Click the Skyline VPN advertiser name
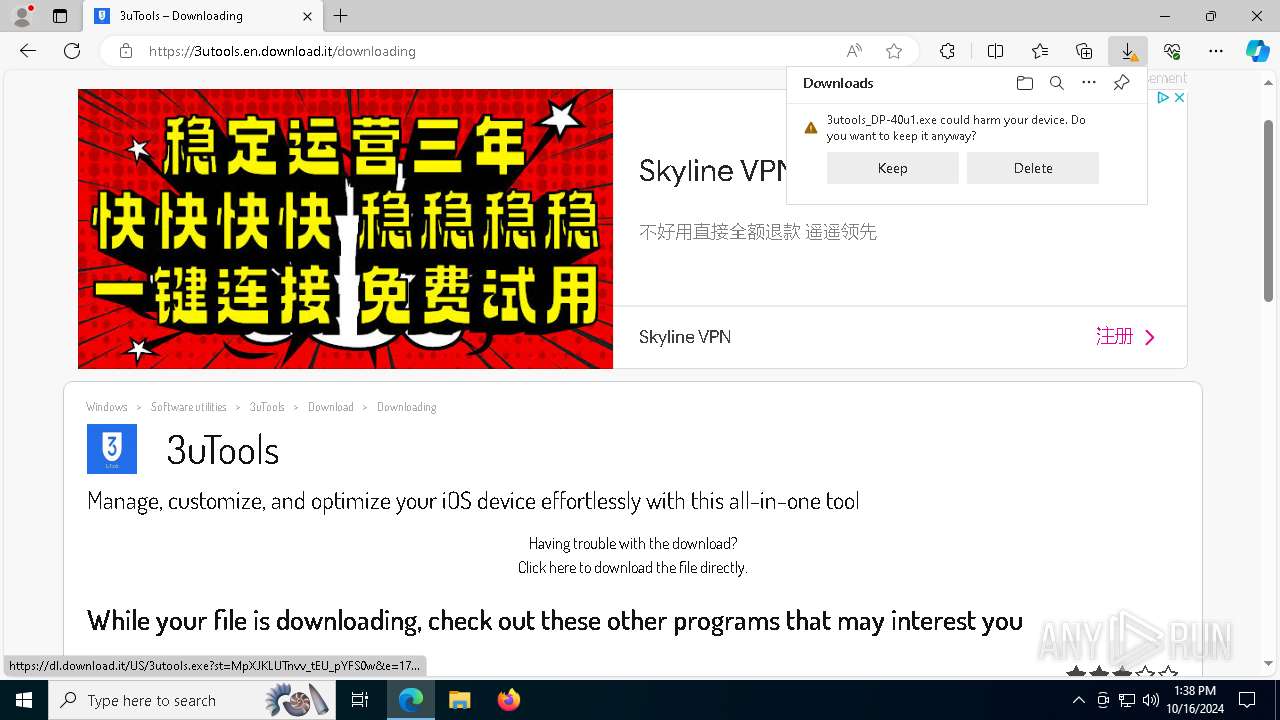 click(x=685, y=337)
